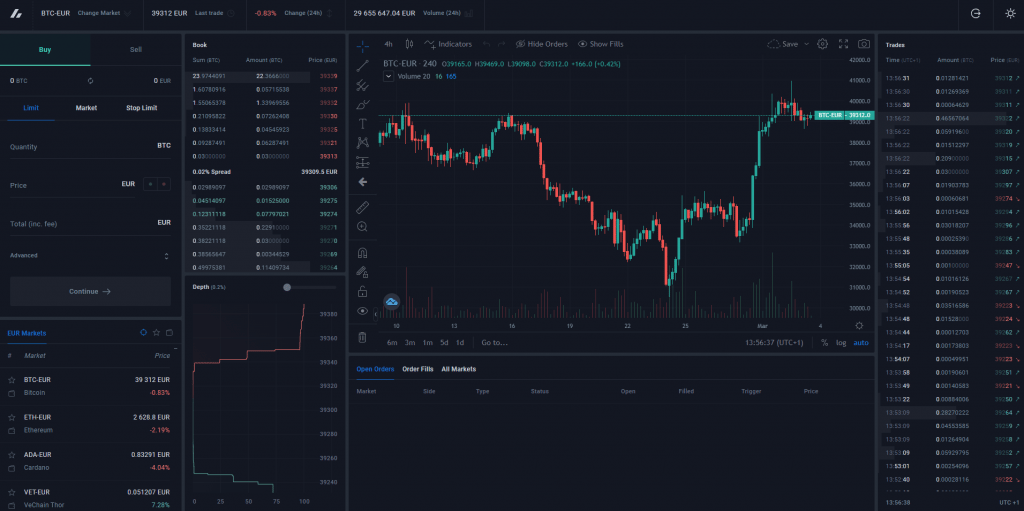The image size is (1024, 511).
Task: Toggle Show Fills on chart
Action: pos(600,44)
